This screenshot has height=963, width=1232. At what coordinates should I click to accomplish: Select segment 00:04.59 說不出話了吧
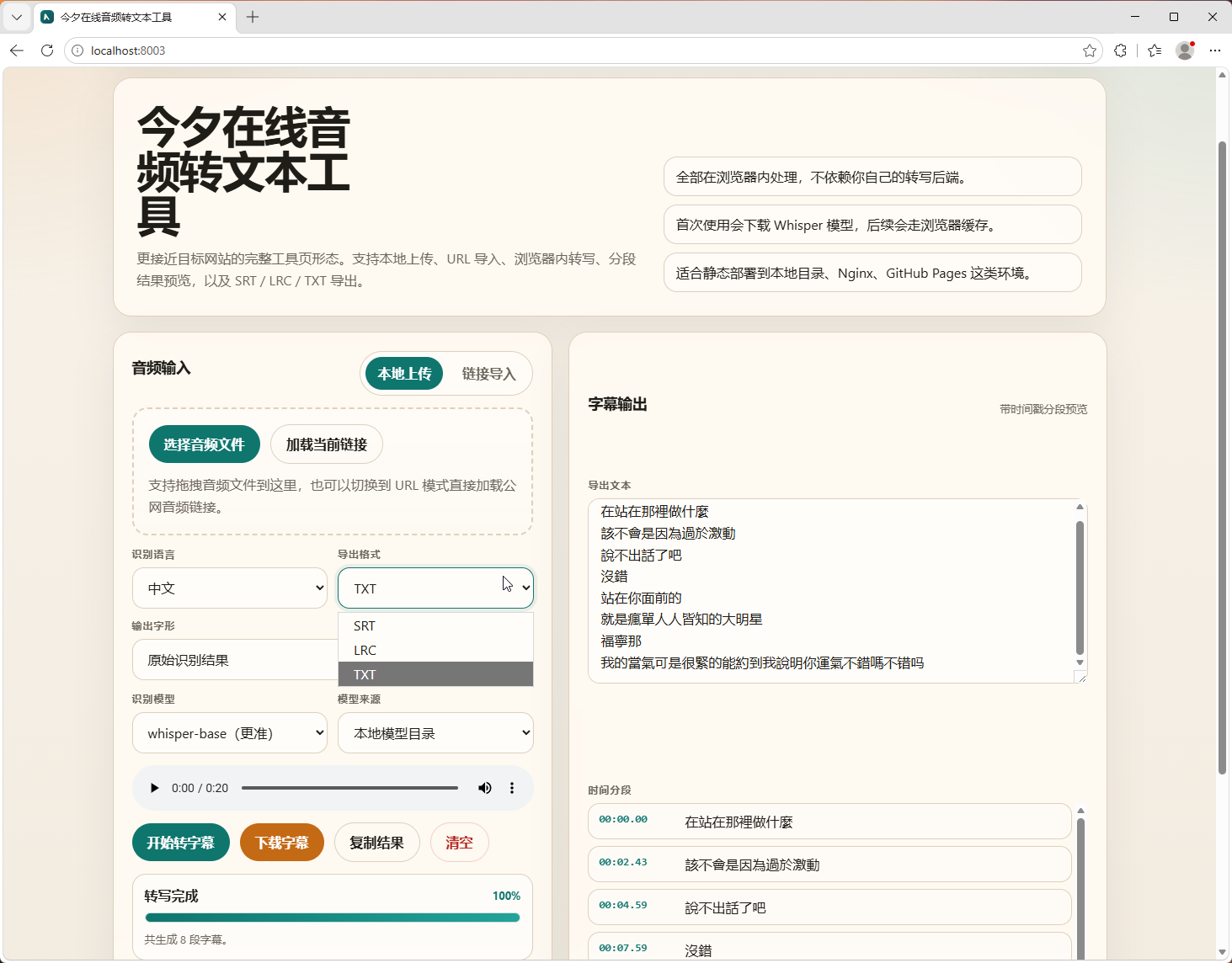pos(829,907)
